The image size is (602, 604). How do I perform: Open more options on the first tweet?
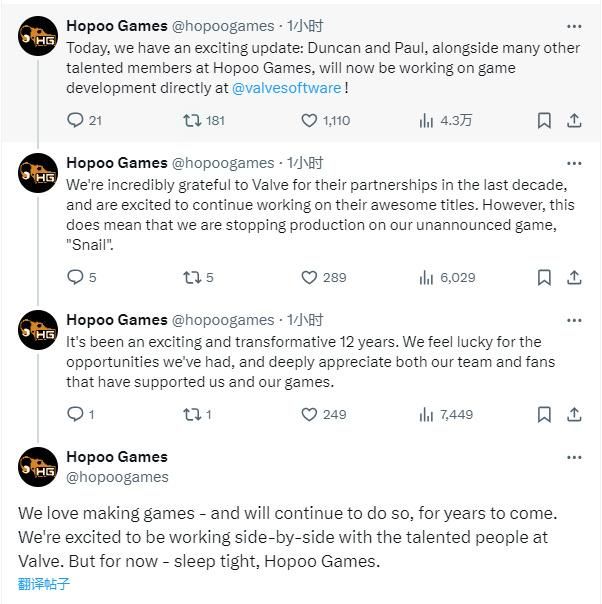[574, 24]
